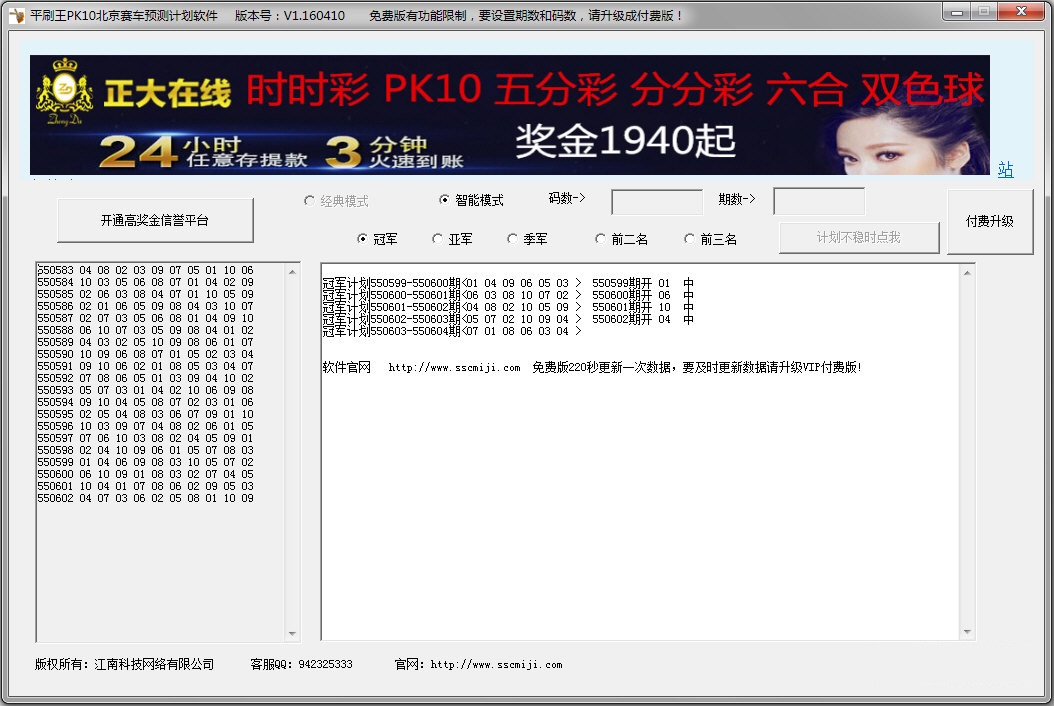Click the 期数 input field
The image size is (1054, 706).
(x=819, y=201)
